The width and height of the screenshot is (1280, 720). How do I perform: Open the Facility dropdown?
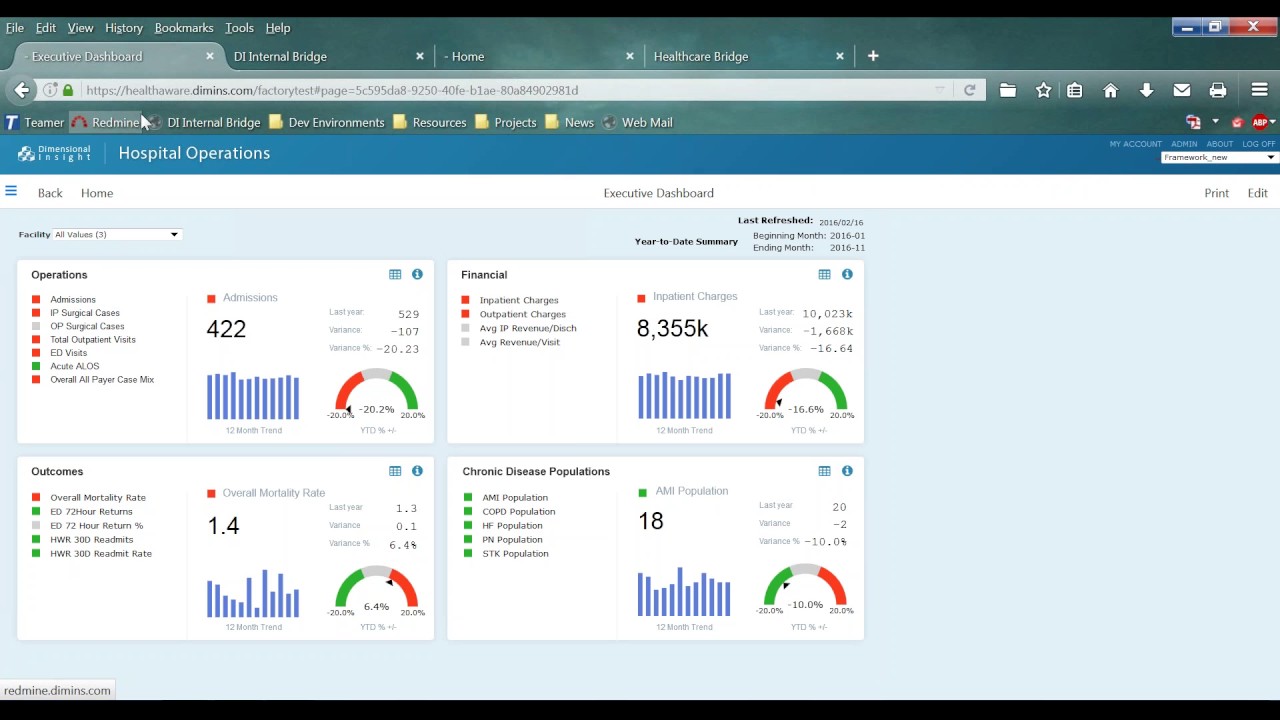coord(116,234)
